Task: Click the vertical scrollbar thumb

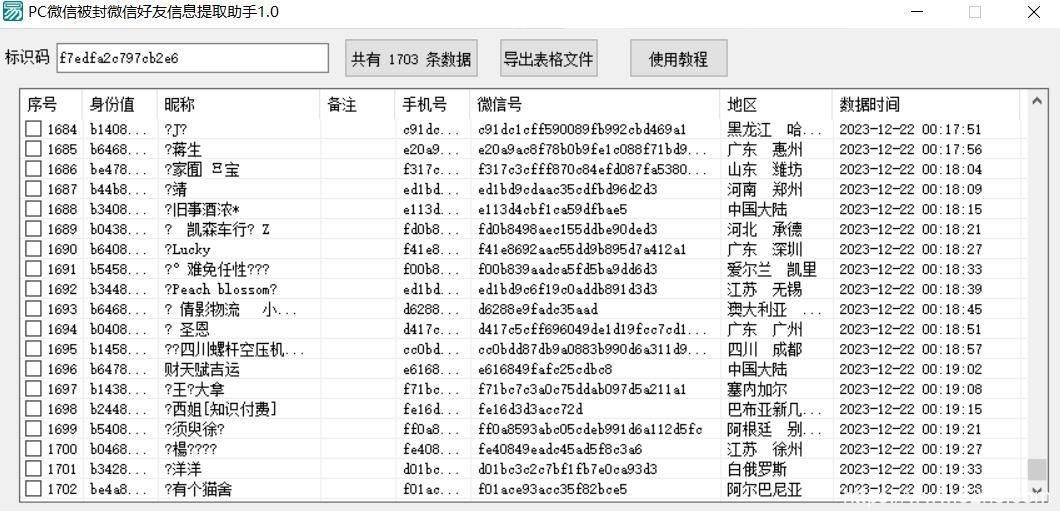Action: (x=1038, y=469)
